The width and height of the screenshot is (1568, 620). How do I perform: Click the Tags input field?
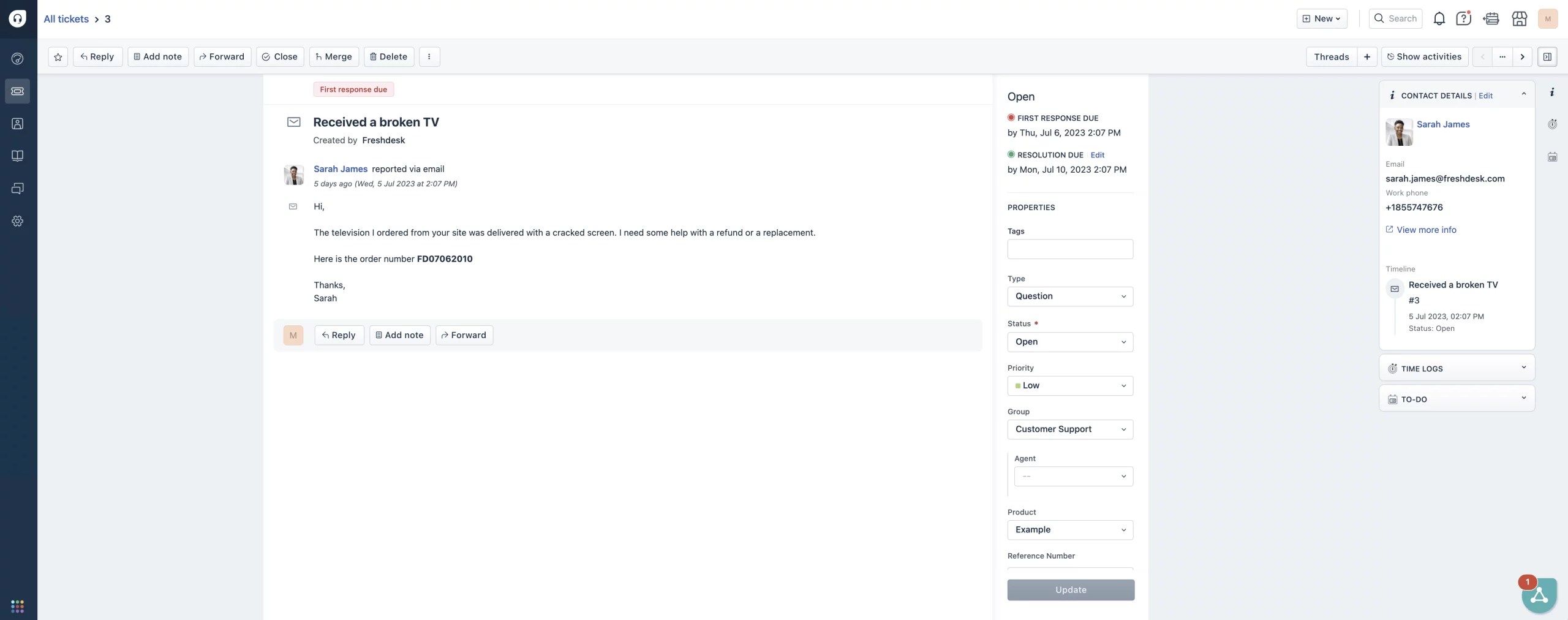pyautogui.click(x=1069, y=249)
